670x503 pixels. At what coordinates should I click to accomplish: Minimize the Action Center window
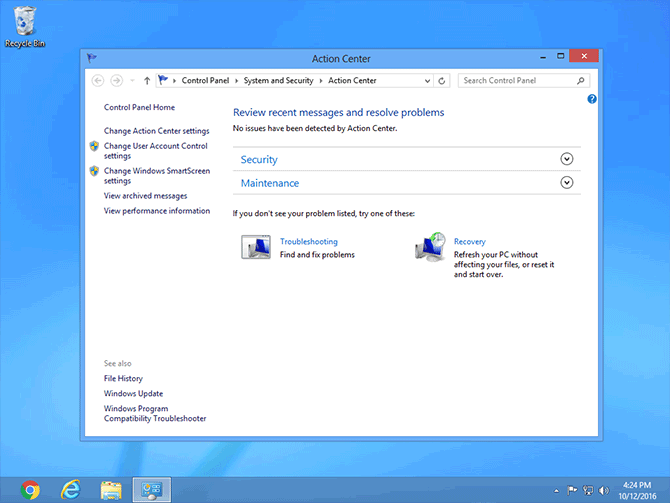point(543,57)
